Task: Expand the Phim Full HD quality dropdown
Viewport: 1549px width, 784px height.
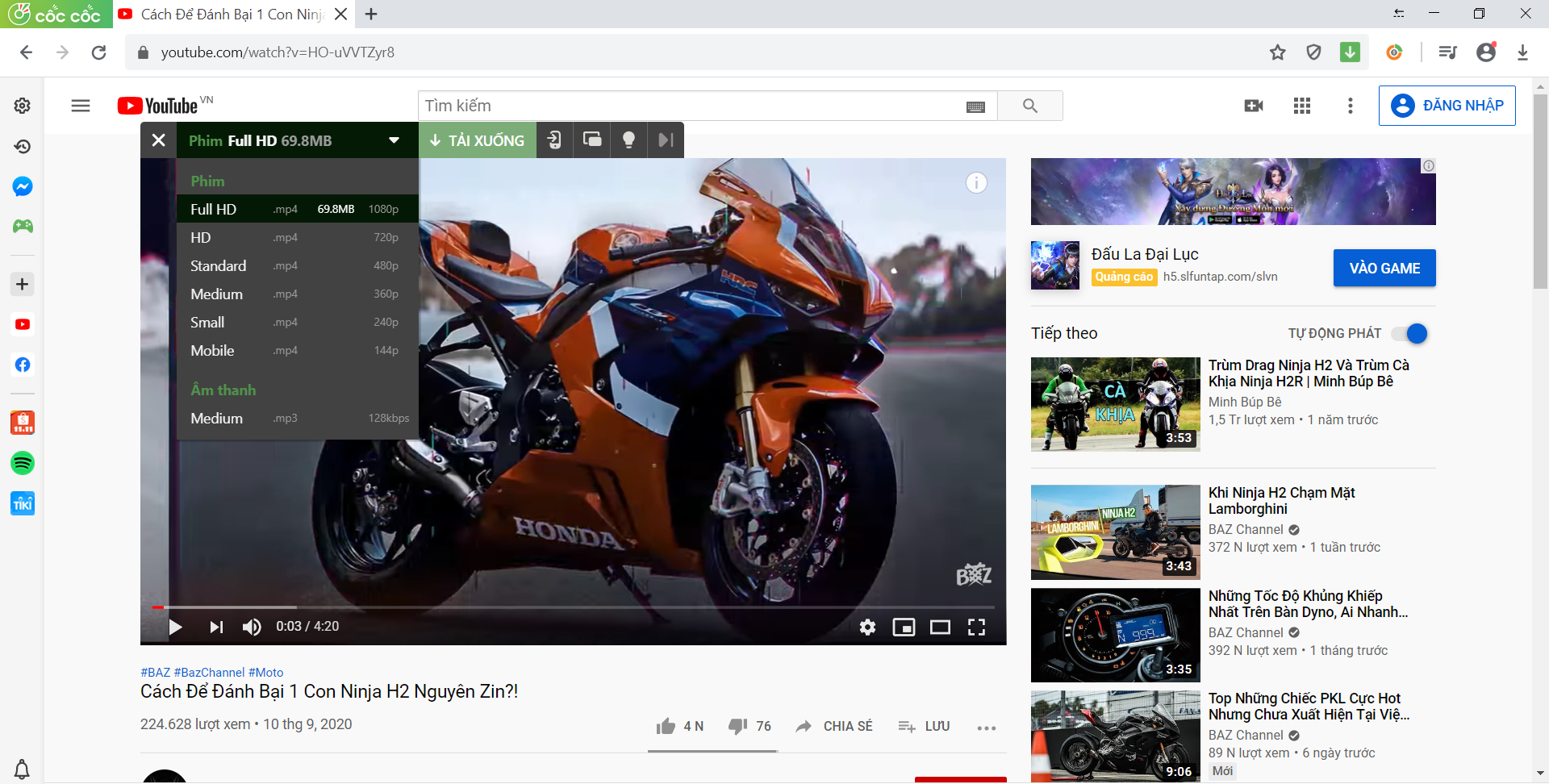Action: click(298, 140)
